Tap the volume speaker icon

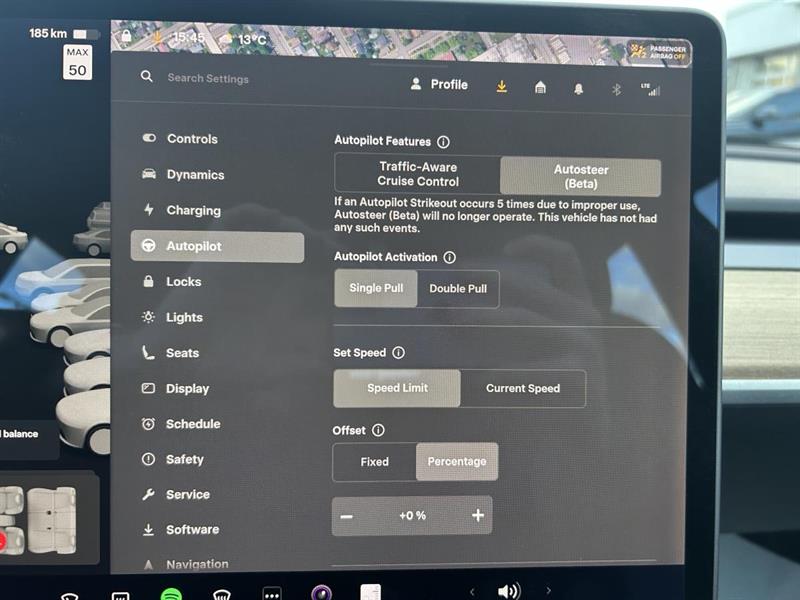coord(510,589)
